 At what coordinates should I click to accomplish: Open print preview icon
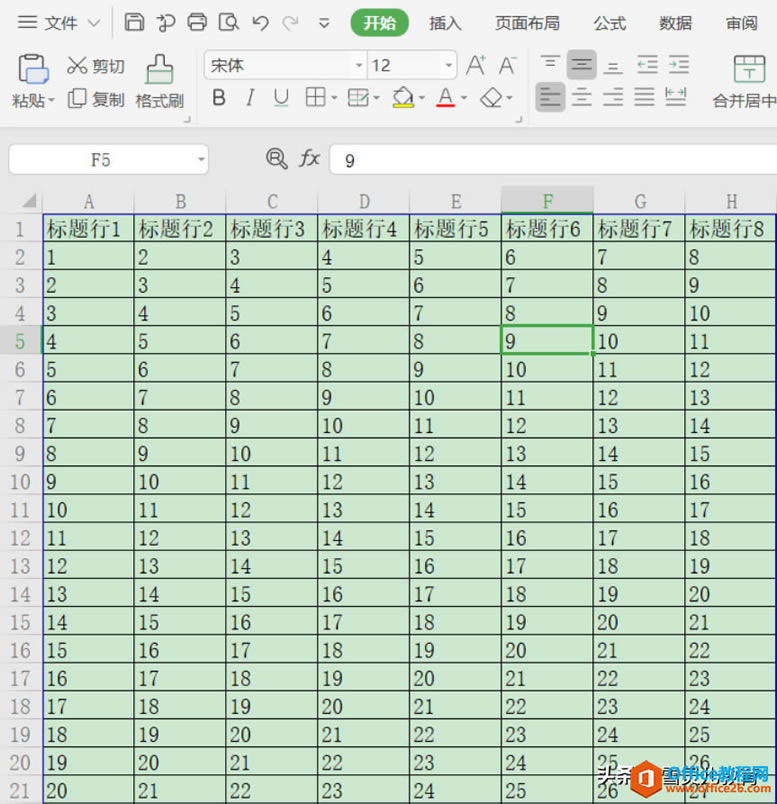[x=229, y=23]
